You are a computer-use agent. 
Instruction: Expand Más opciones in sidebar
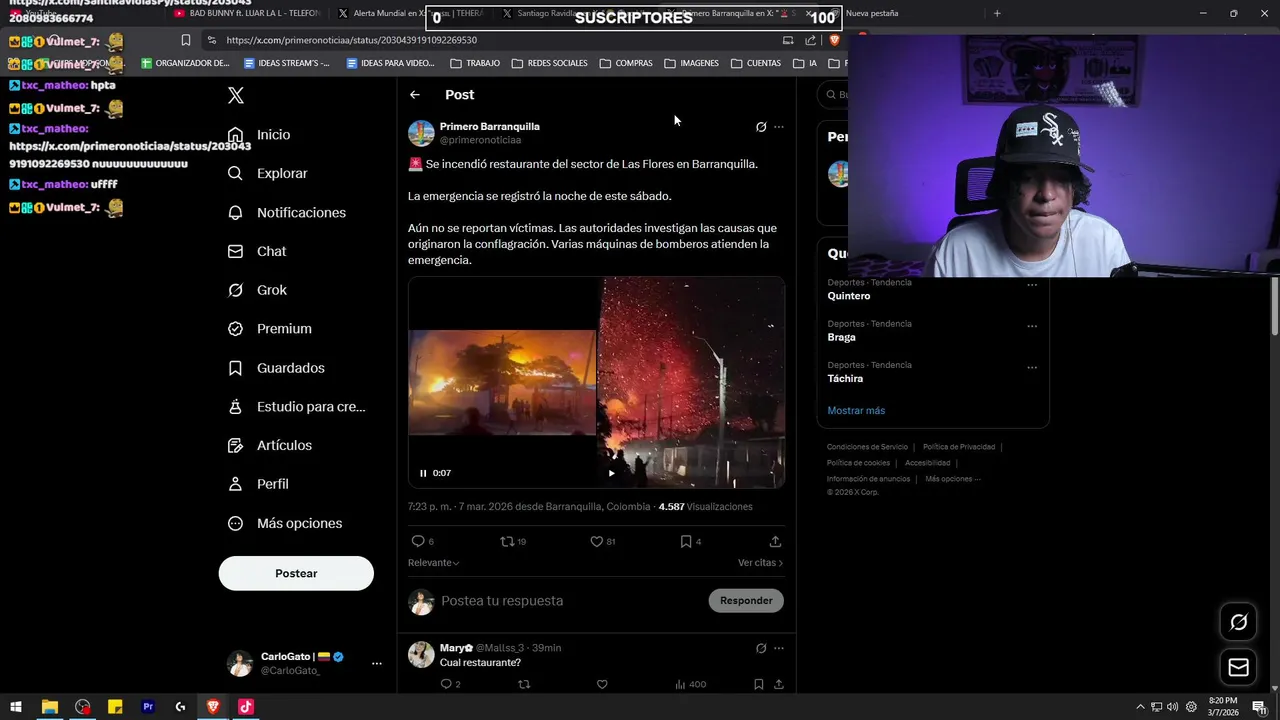click(285, 524)
